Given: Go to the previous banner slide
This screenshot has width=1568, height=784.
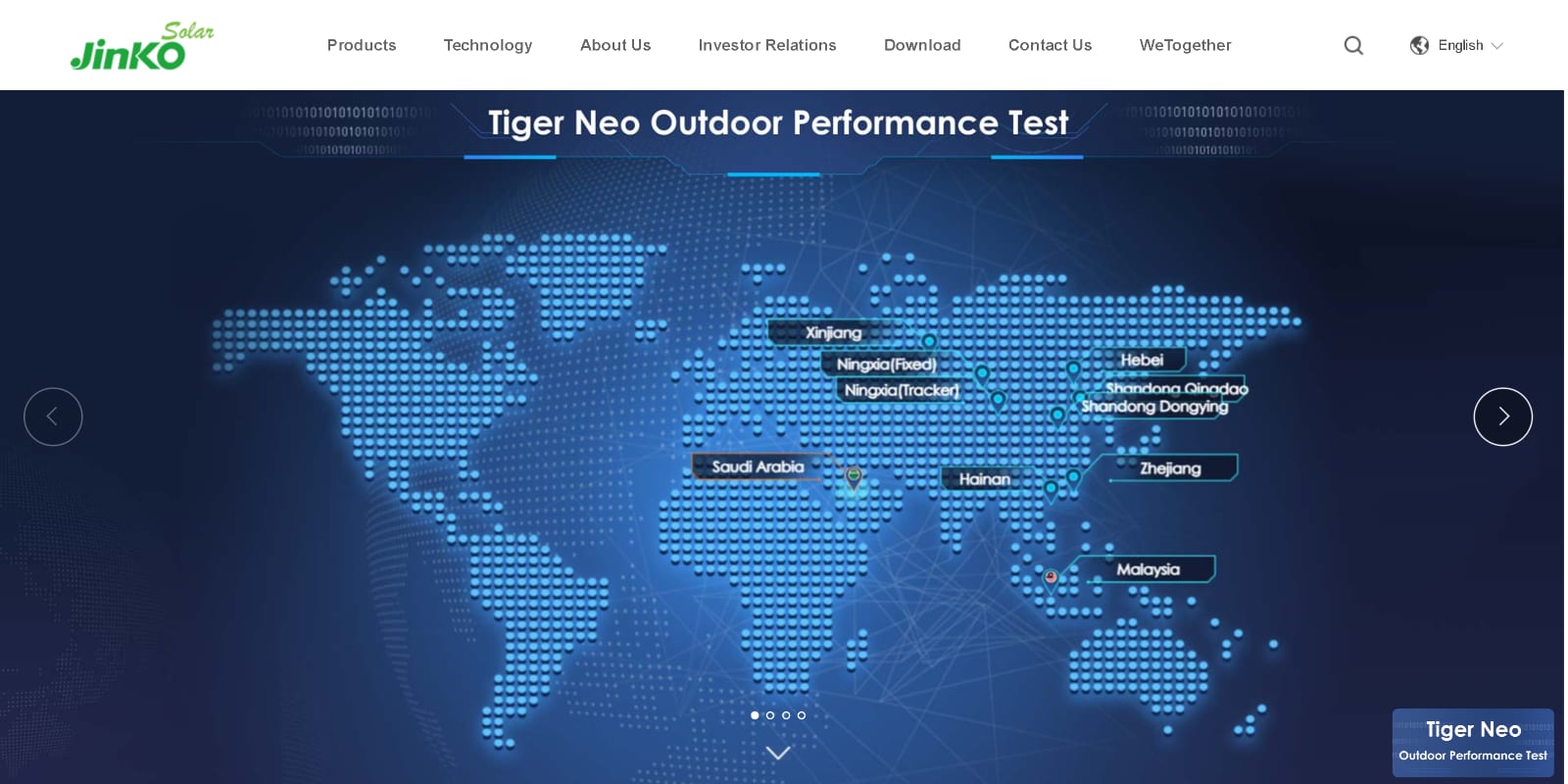Looking at the screenshot, I should (53, 416).
